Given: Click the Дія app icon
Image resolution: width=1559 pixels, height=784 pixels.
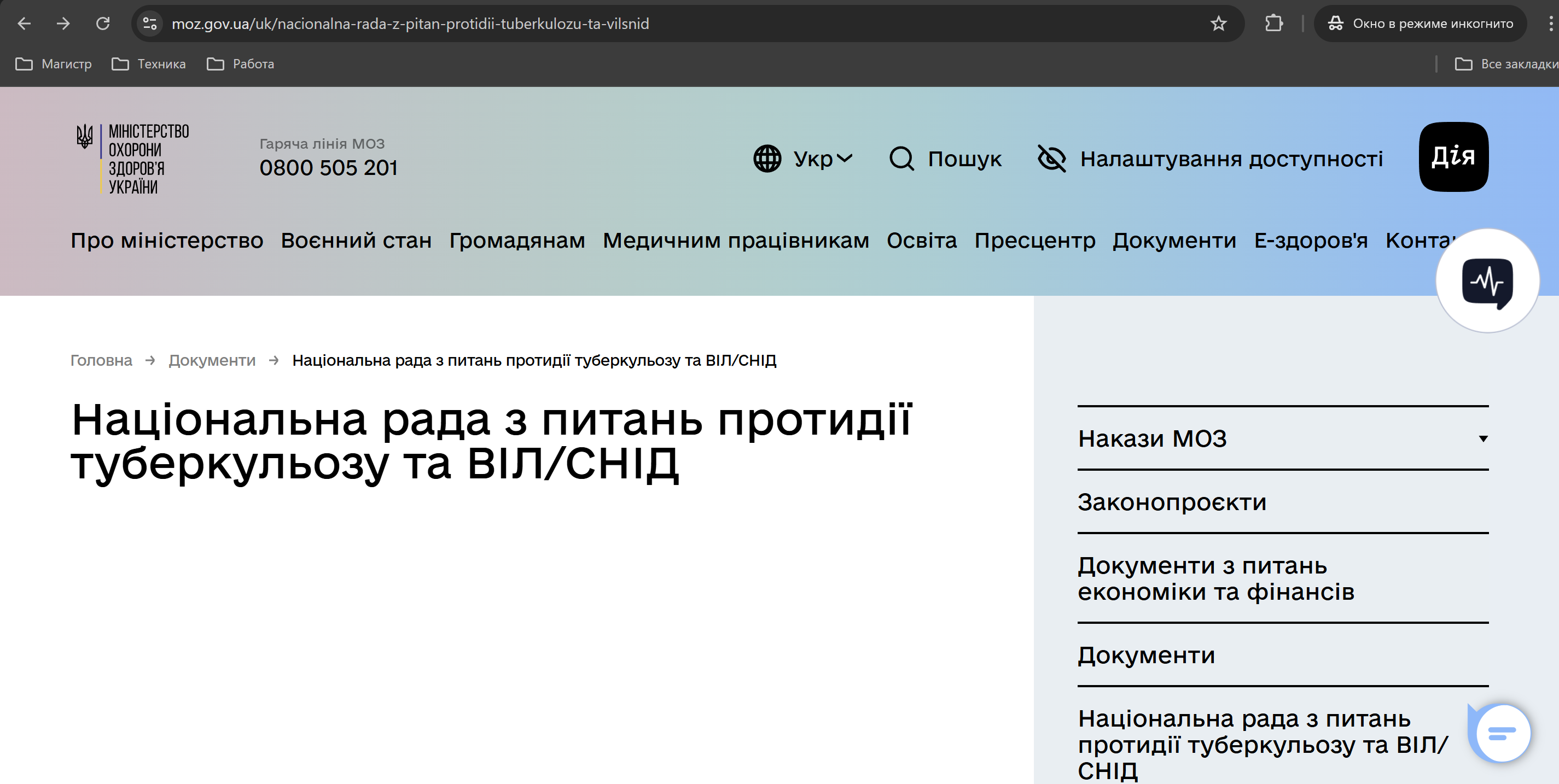Looking at the screenshot, I should (x=1453, y=157).
